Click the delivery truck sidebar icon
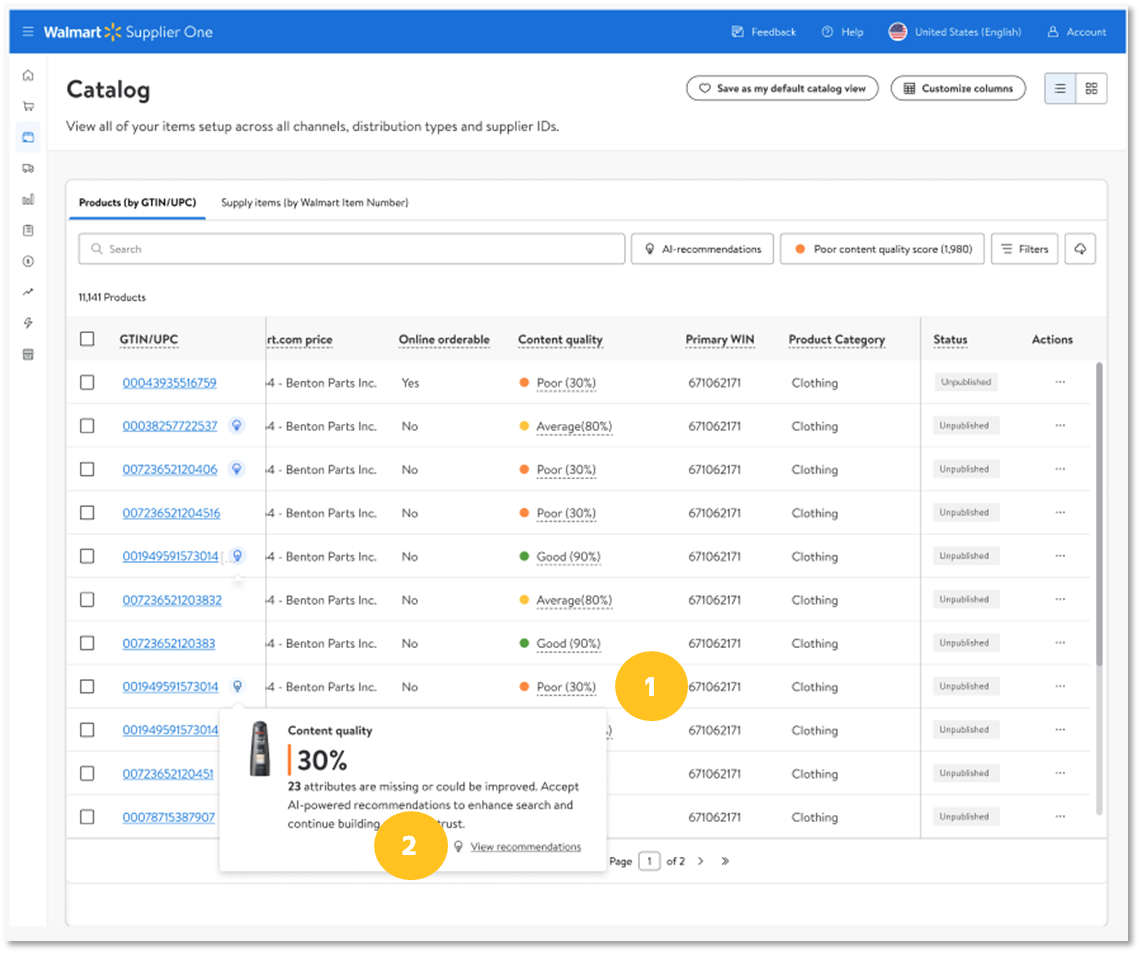This screenshot has width=1141, height=954. pyautogui.click(x=28, y=168)
